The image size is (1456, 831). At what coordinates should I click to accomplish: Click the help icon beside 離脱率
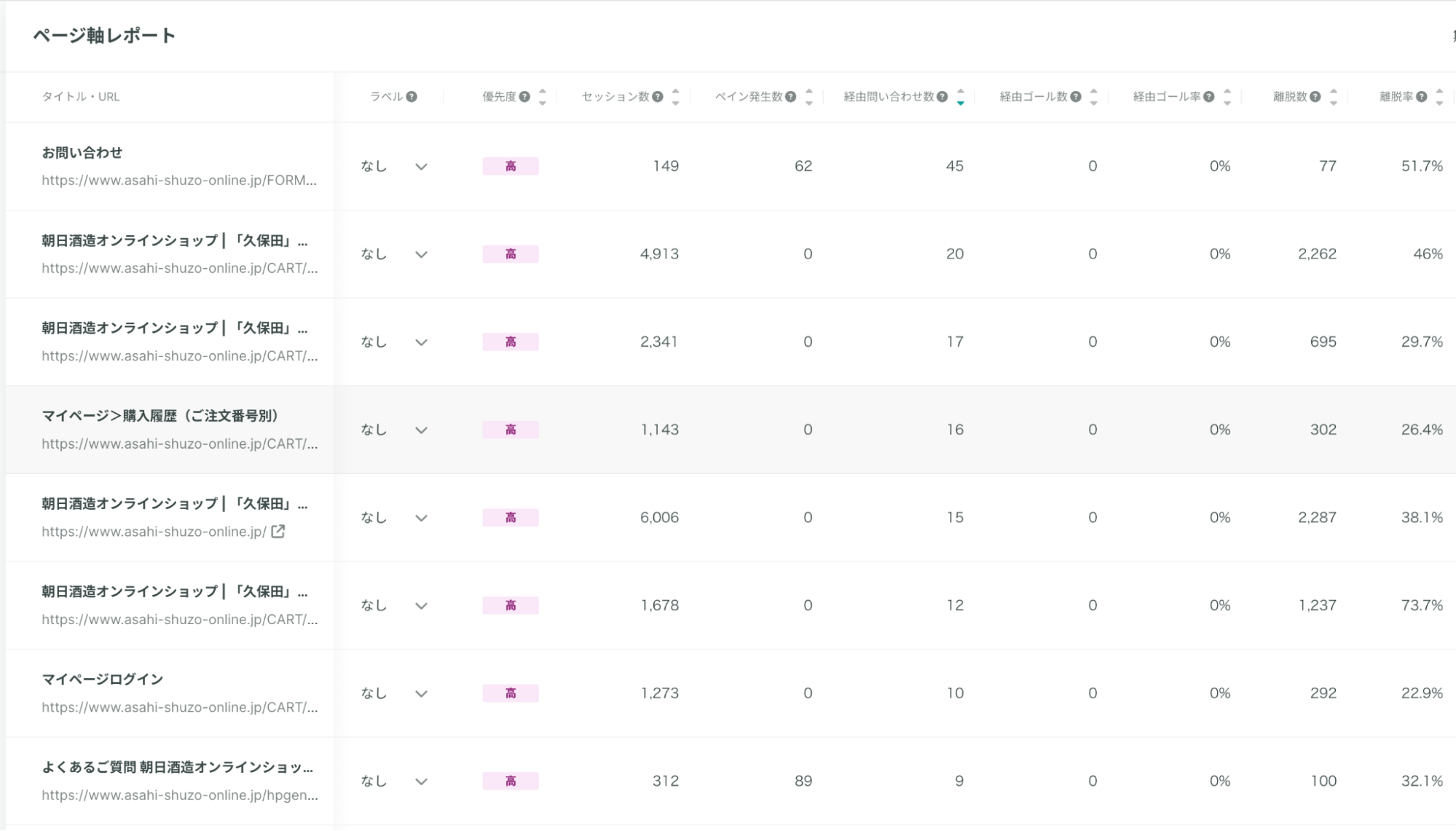click(x=1421, y=97)
